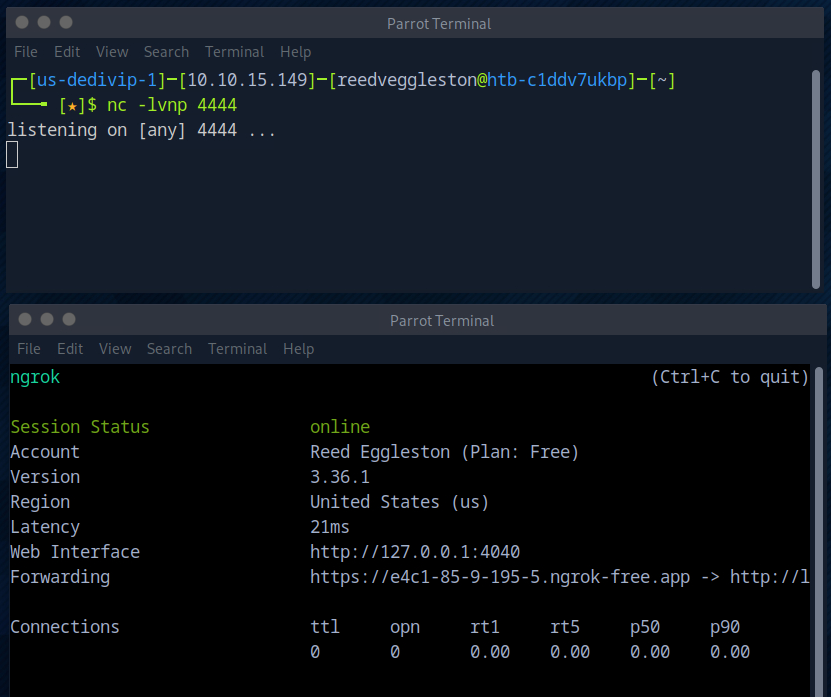Open Terminal menu in the ngrok terminal
Viewport: 831px width, 697px height.
(237, 349)
